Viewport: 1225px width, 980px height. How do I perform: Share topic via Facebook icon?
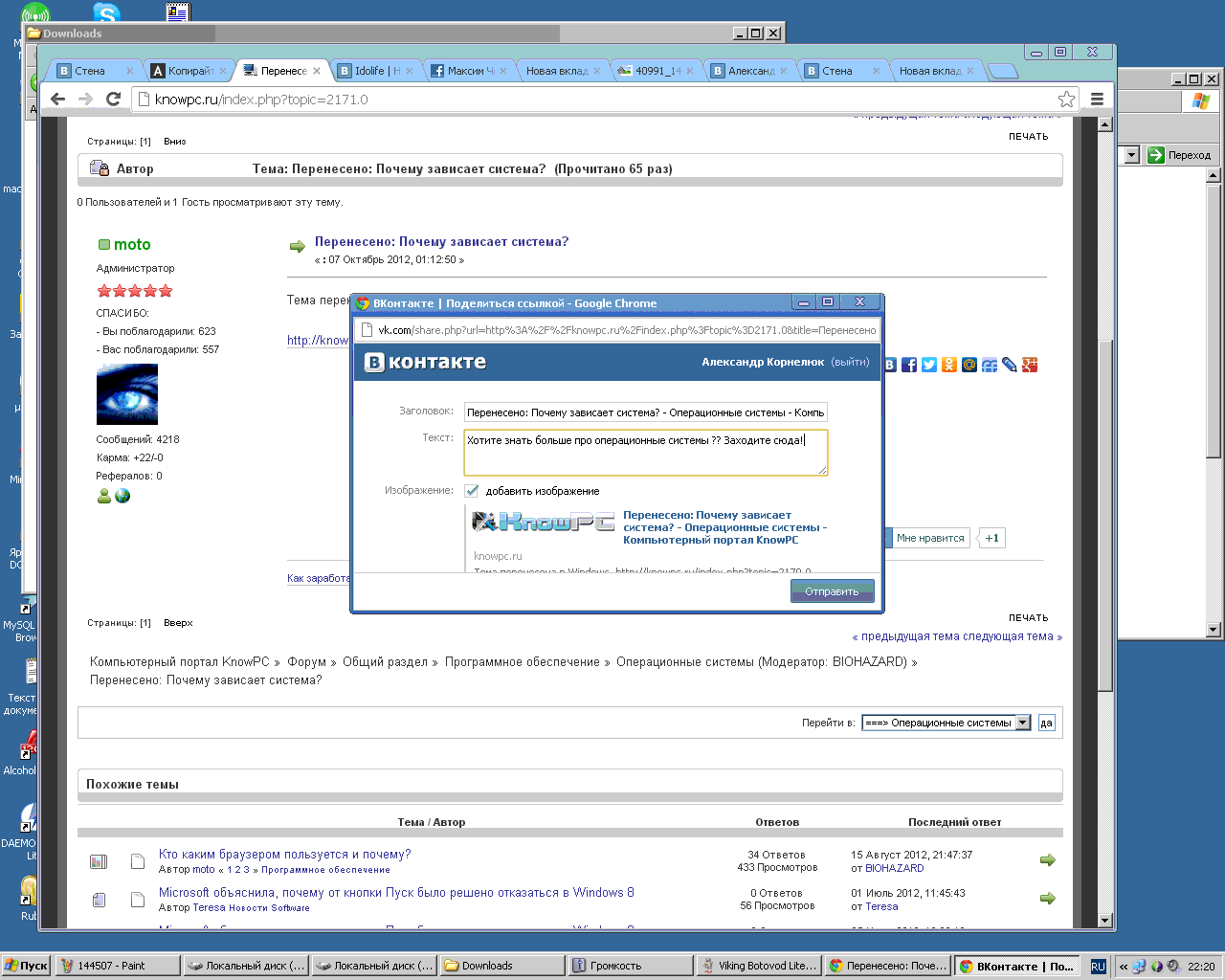click(x=909, y=365)
